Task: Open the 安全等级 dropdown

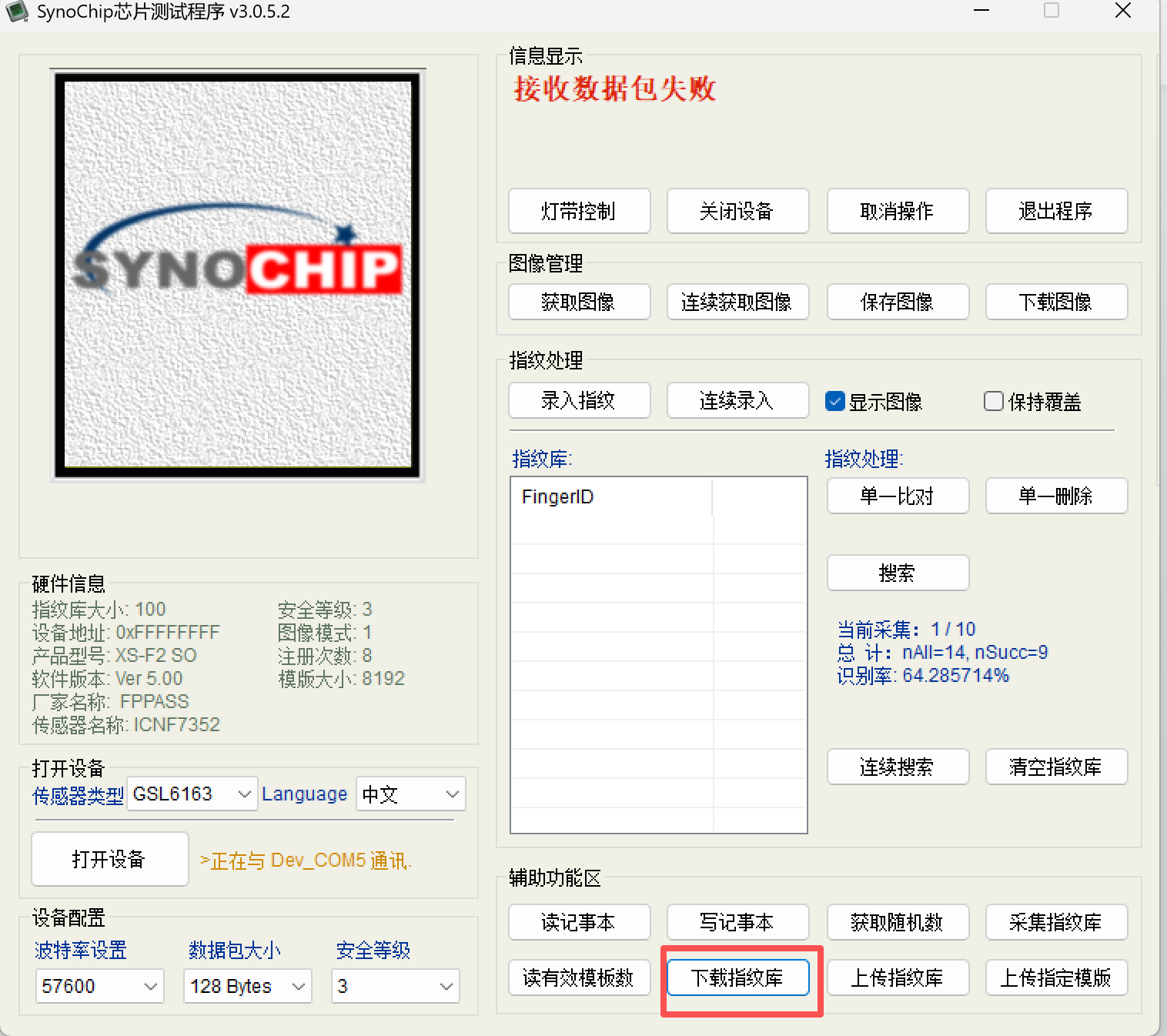Action: click(395, 986)
